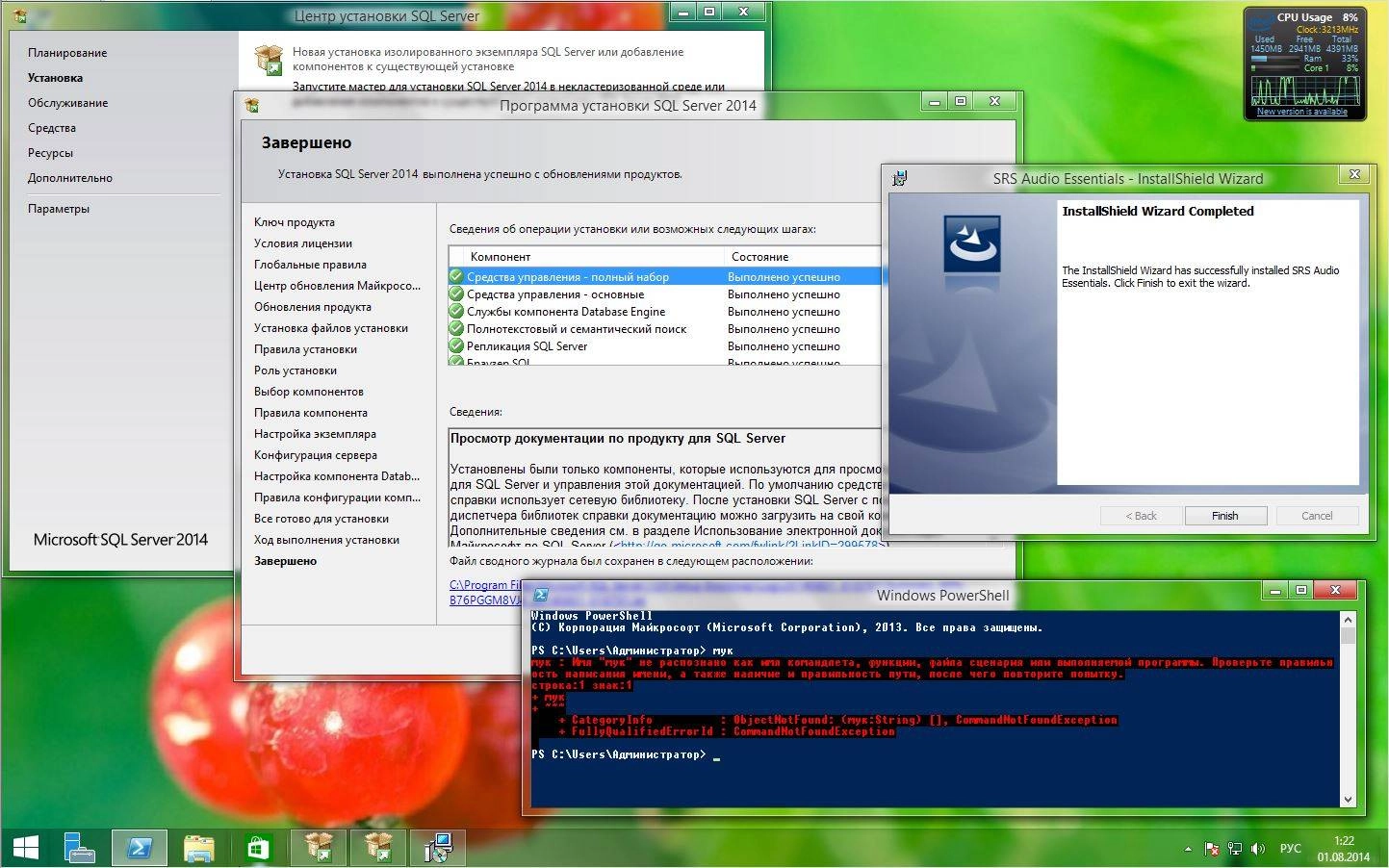
Task: Switch input language РУС indicator
Action: point(1290,849)
